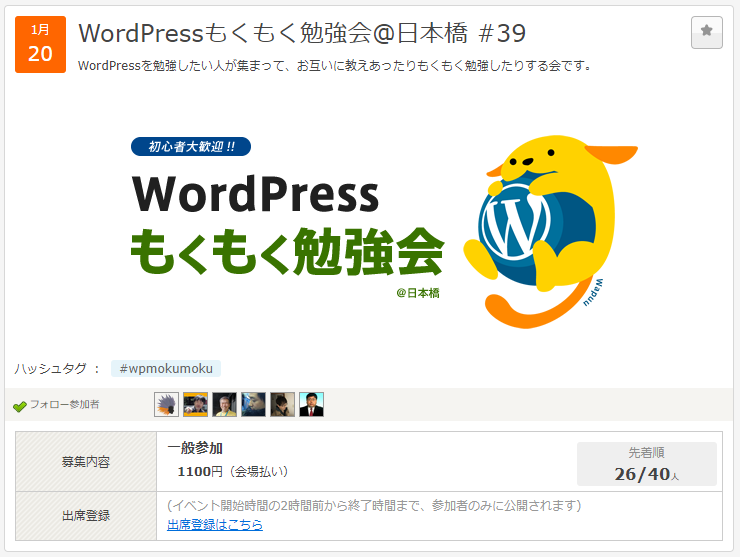View the last participant avatar in suit

312,405
